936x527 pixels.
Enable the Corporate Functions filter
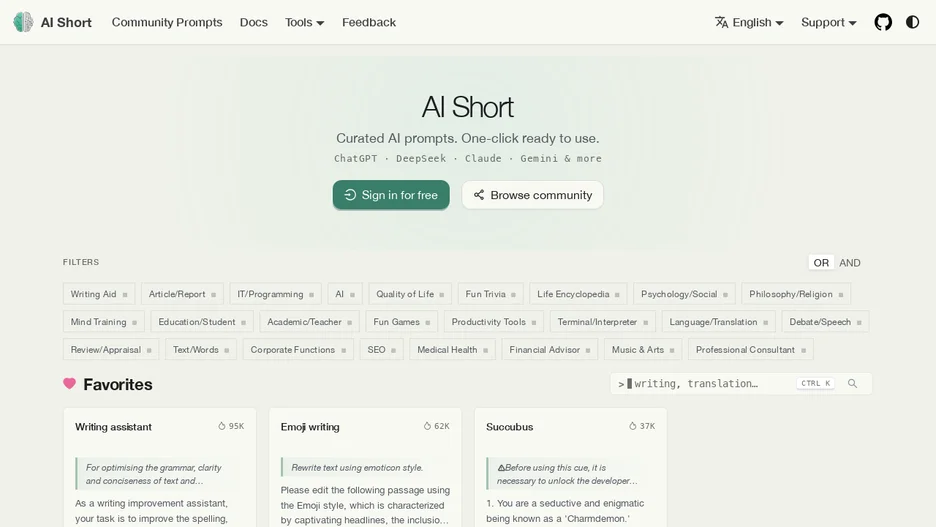pos(298,349)
